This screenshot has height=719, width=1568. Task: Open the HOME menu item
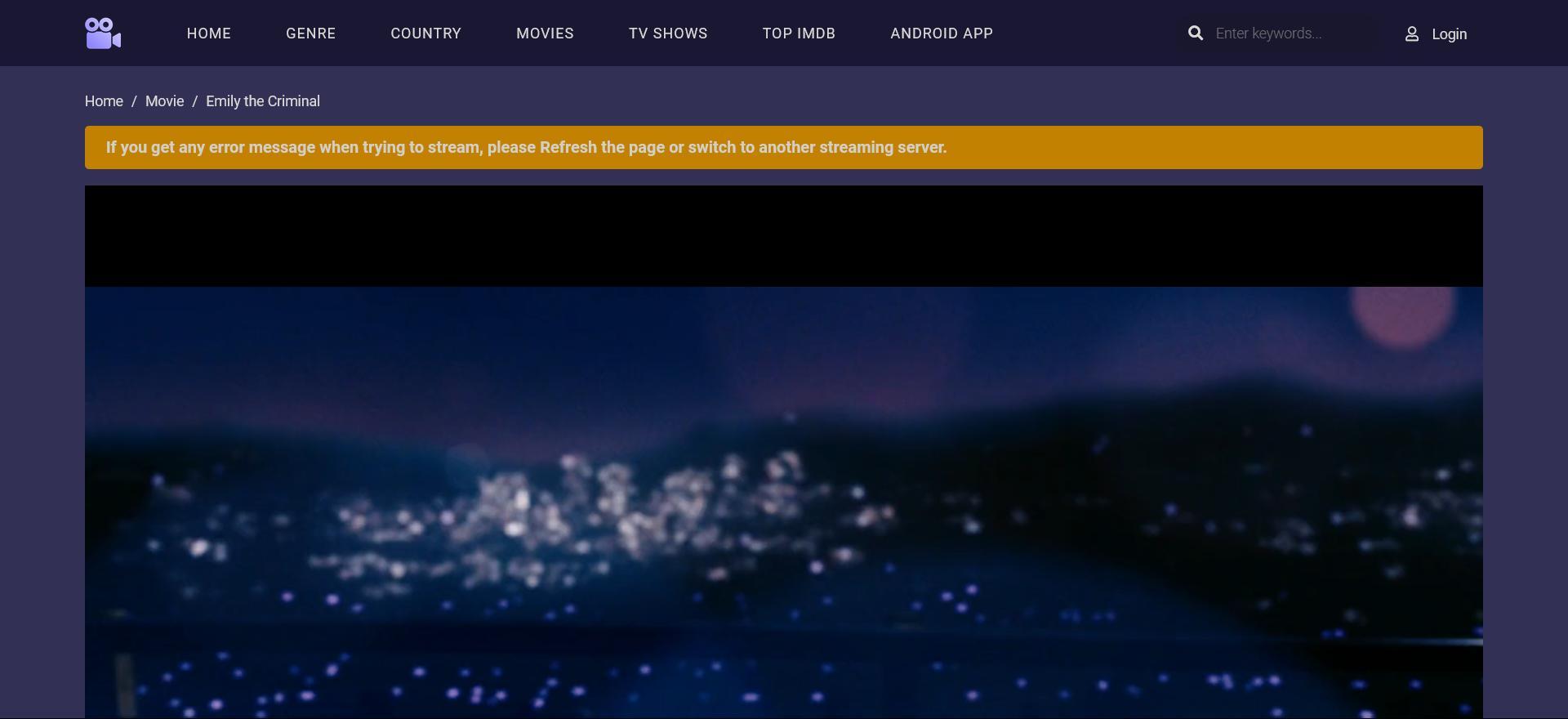[209, 33]
